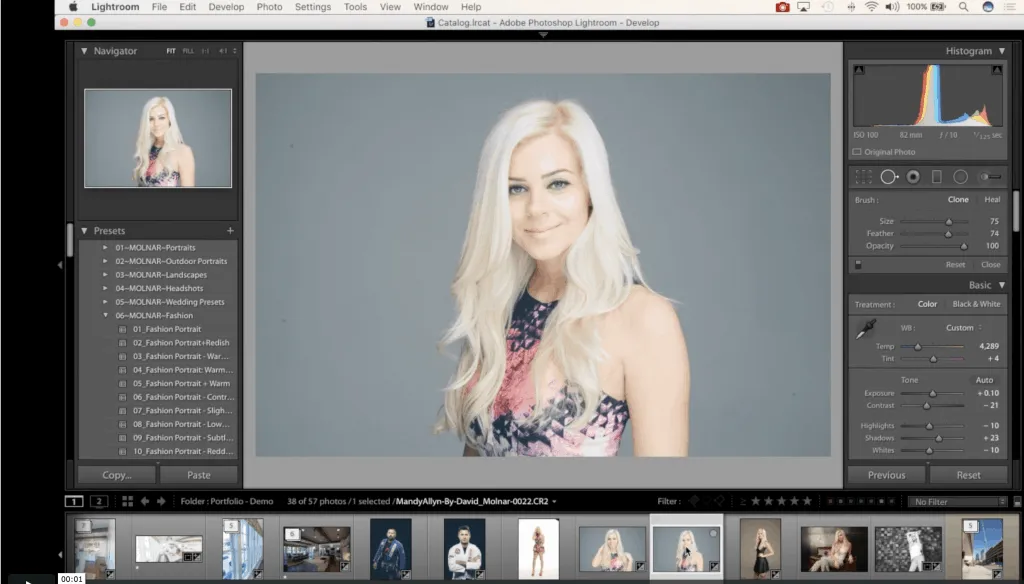Open WB Custom dropdown
The width and height of the screenshot is (1024, 584).
pos(963,327)
